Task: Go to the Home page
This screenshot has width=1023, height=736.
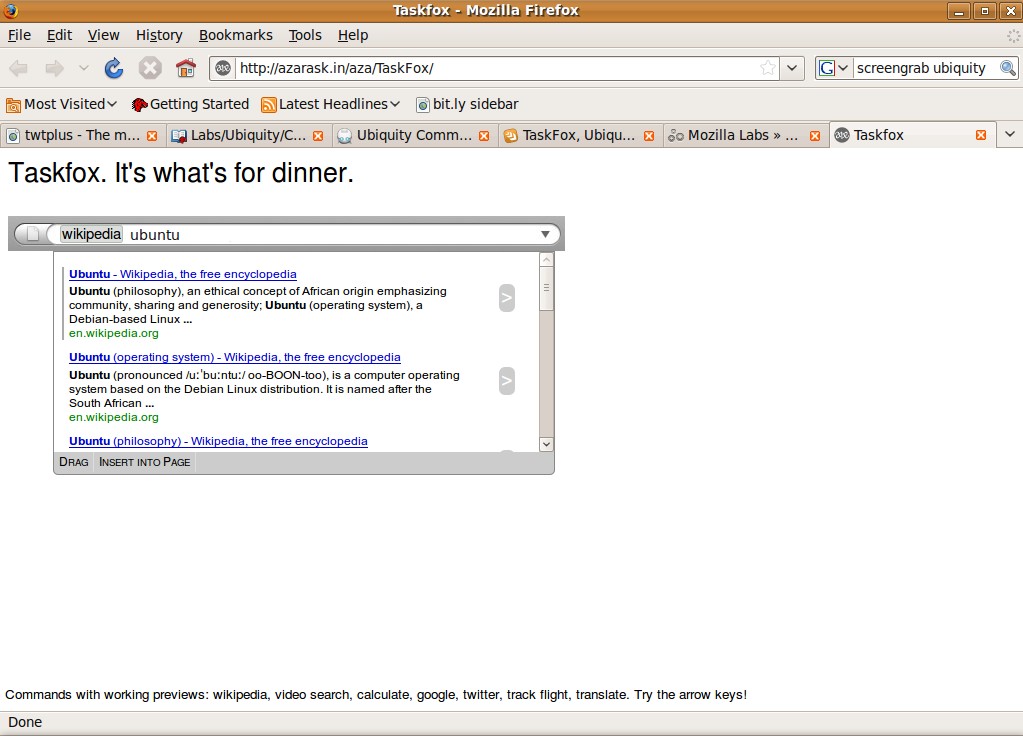Action: point(186,68)
